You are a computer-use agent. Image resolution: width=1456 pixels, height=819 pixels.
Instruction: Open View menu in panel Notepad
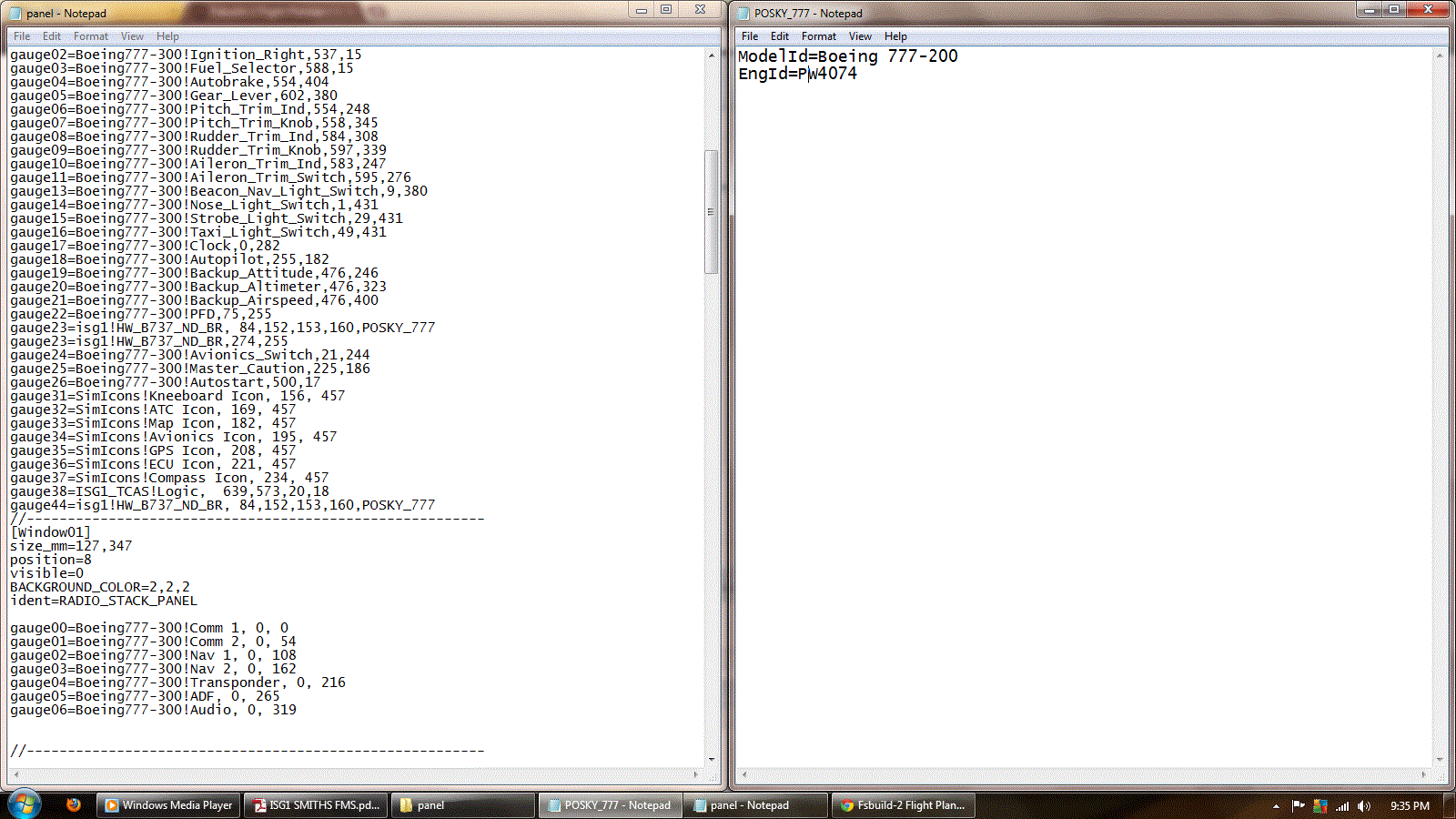pyautogui.click(x=132, y=36)
